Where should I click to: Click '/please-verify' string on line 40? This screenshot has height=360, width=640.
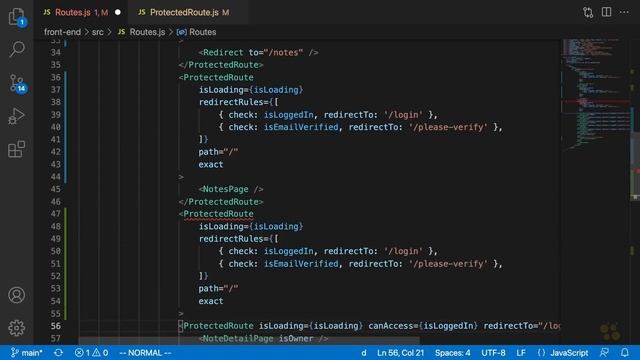[448, 127]
